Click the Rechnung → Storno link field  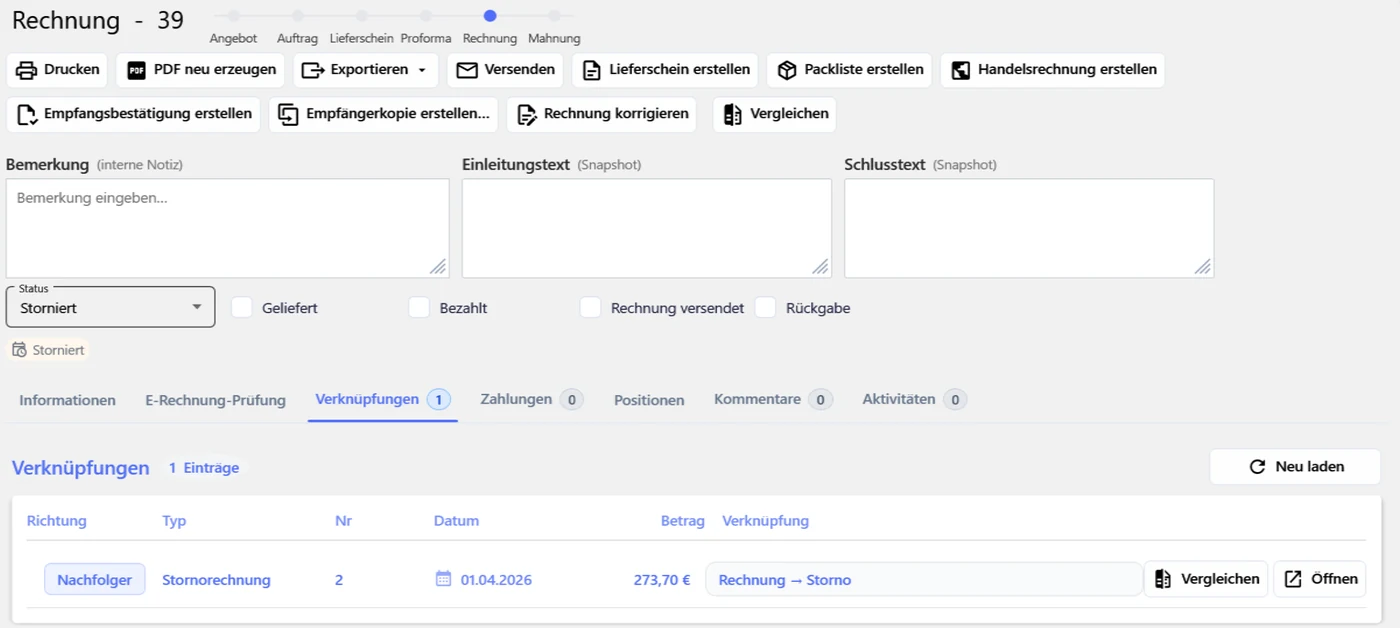pos(924,579)
